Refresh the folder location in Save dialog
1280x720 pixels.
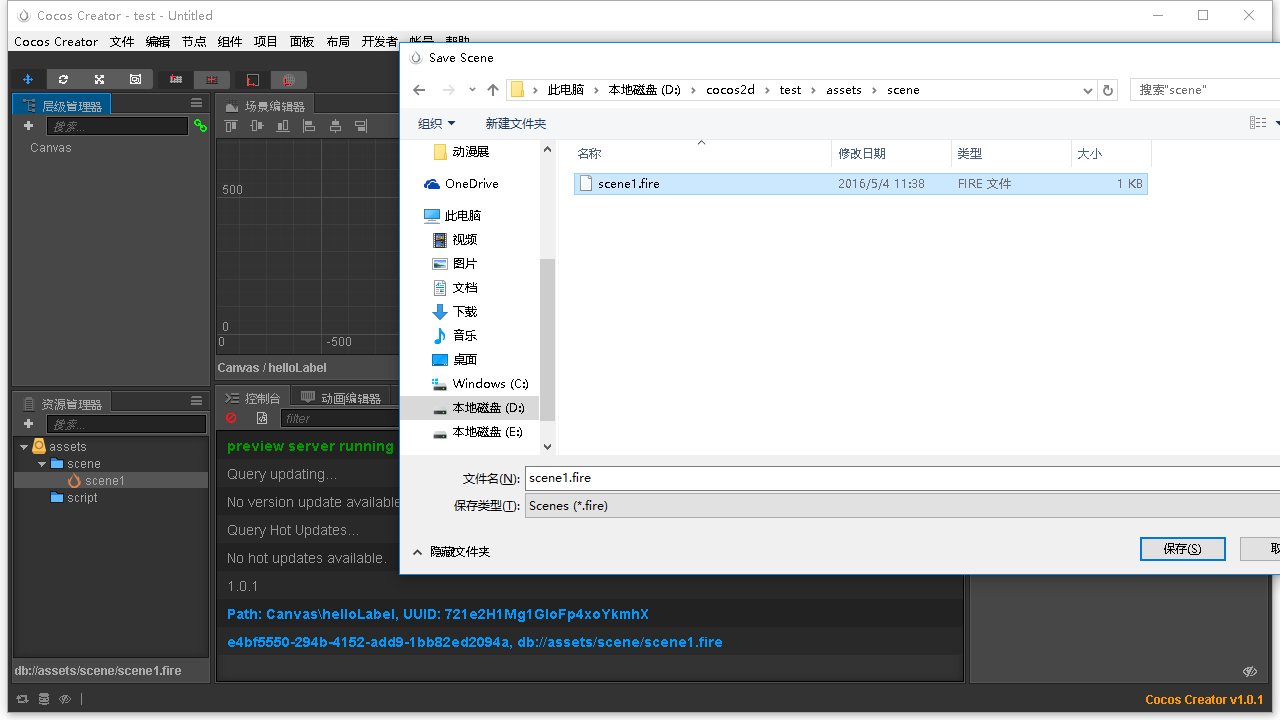tap(1108, 90)
